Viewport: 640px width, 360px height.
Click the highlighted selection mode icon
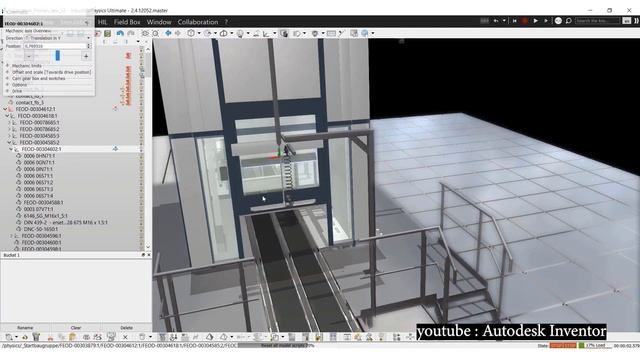pos(284,33)
